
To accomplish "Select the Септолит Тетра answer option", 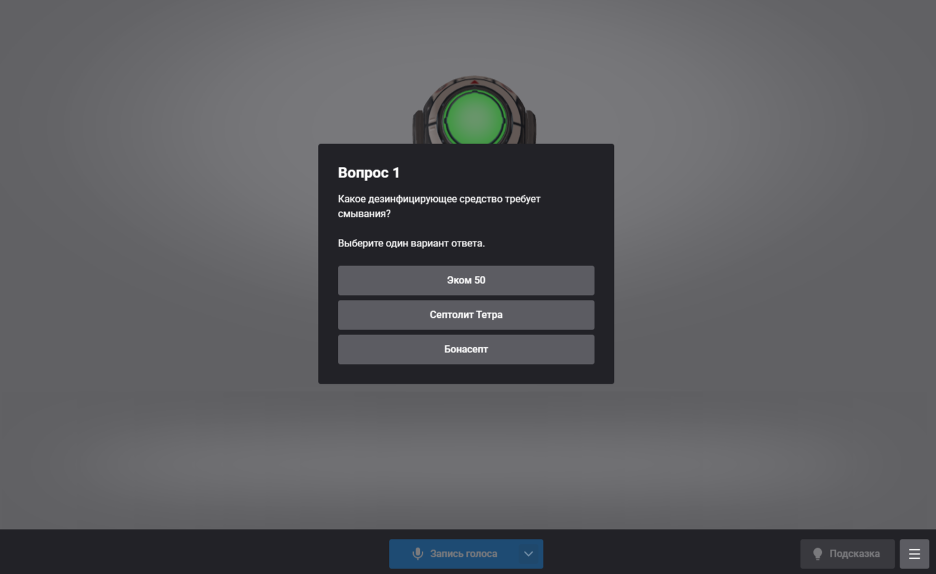I will point(466,315).
